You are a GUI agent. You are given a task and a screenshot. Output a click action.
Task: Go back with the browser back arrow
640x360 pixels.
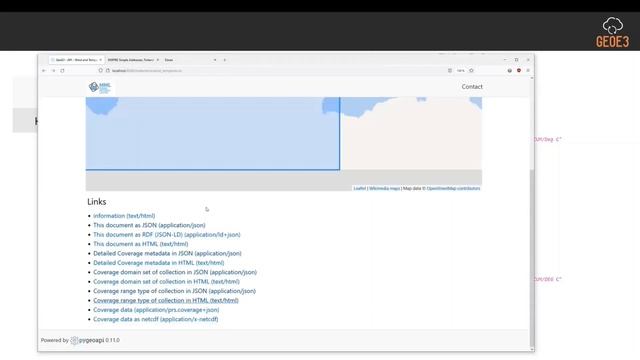(x=44, y=71)
